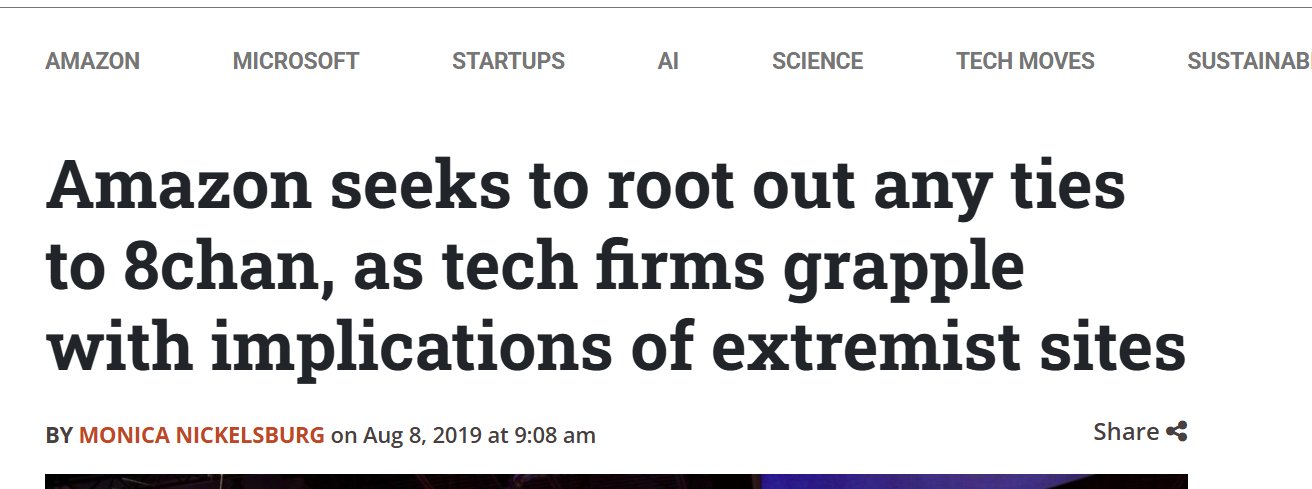The image size is (1312, 489).
Task: Open author Monica Nickelsburg's profile link
Action: tap(201, 436)
